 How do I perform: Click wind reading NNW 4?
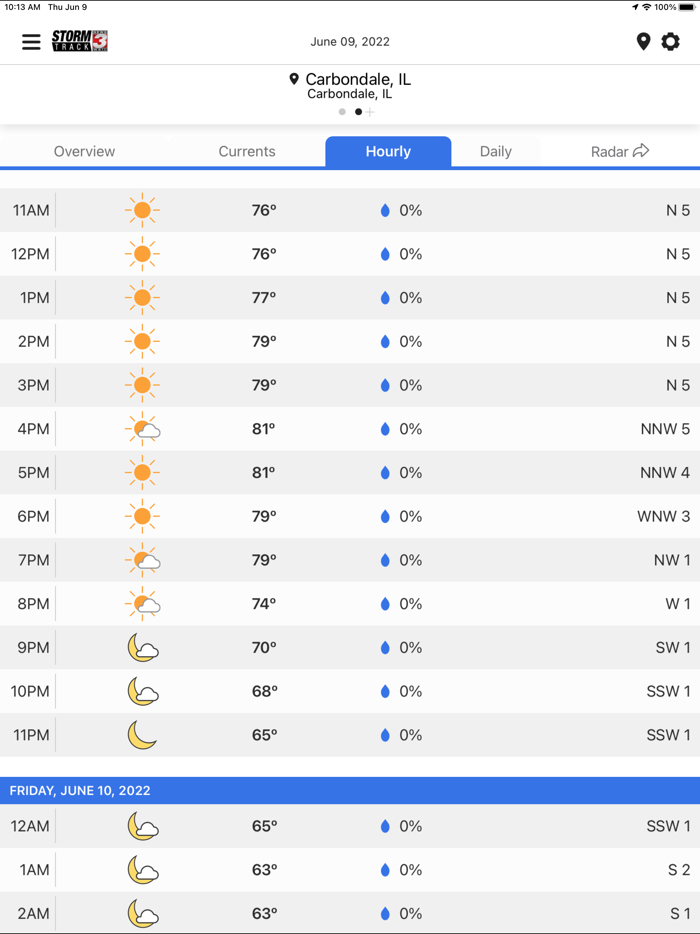665,472
